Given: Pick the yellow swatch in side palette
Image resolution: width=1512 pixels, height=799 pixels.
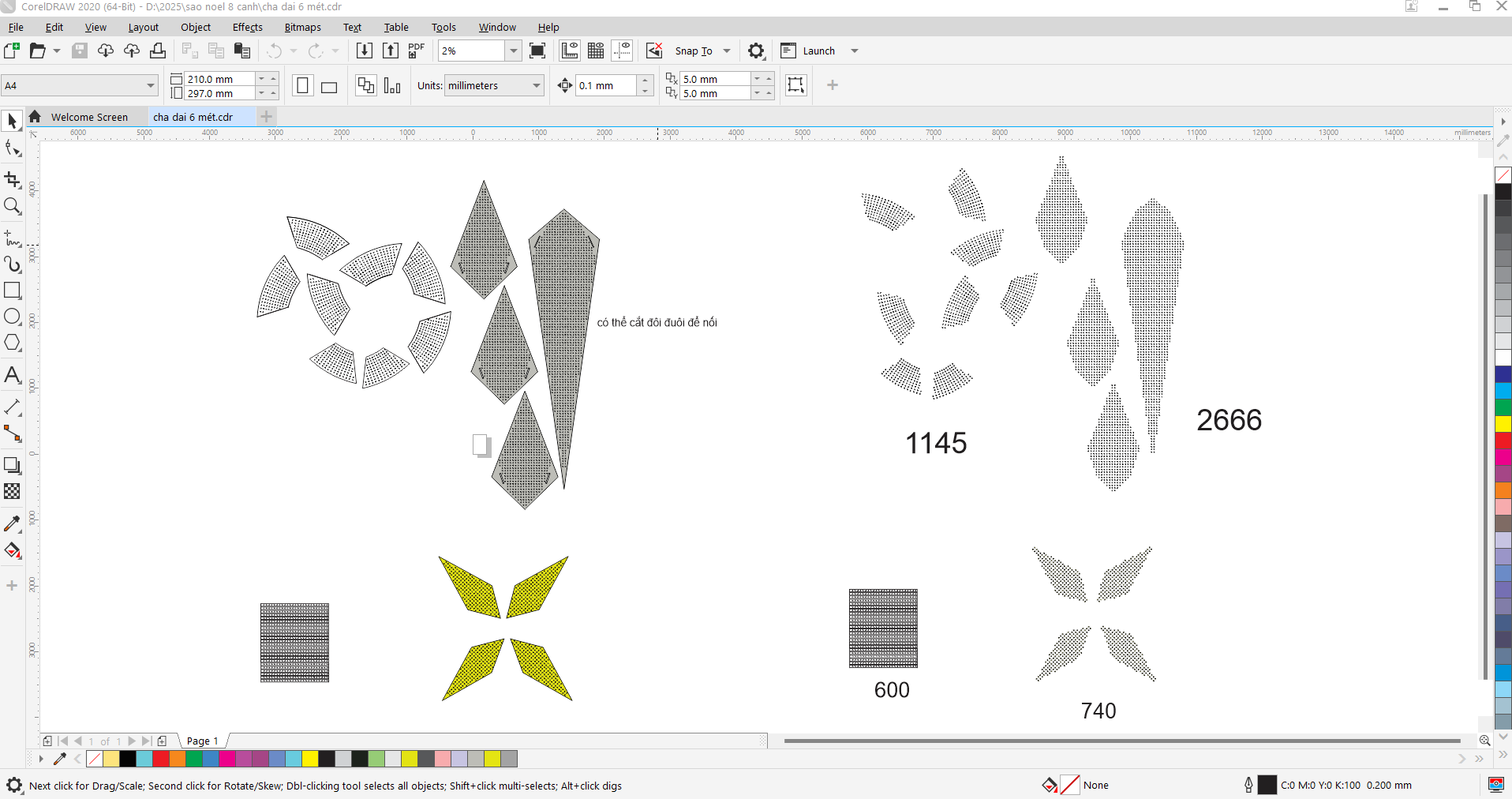Looking at the screenshot, I should click(x=1503, y=424).
